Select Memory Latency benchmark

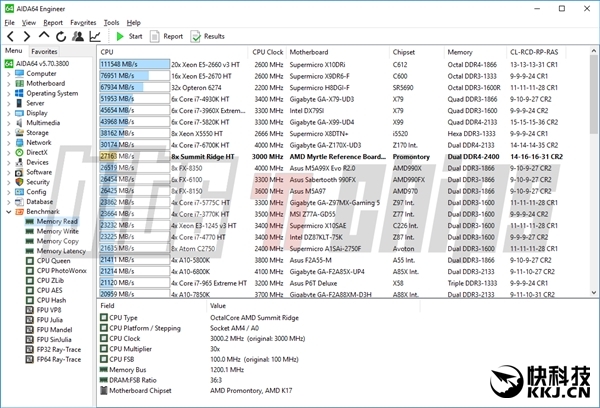pyautogui.click(x=59, y=251)
